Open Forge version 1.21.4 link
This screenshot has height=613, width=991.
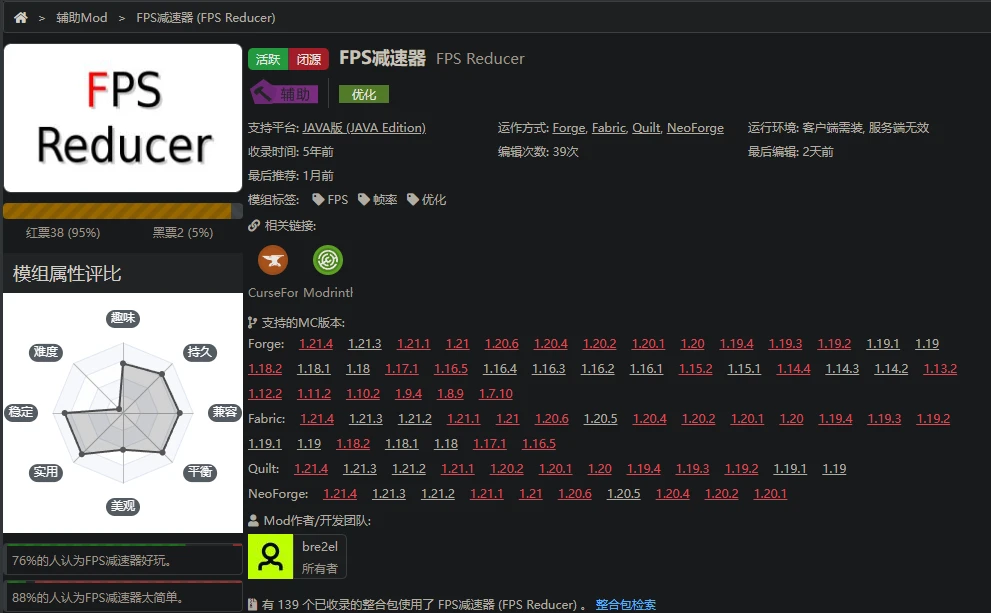314,343
